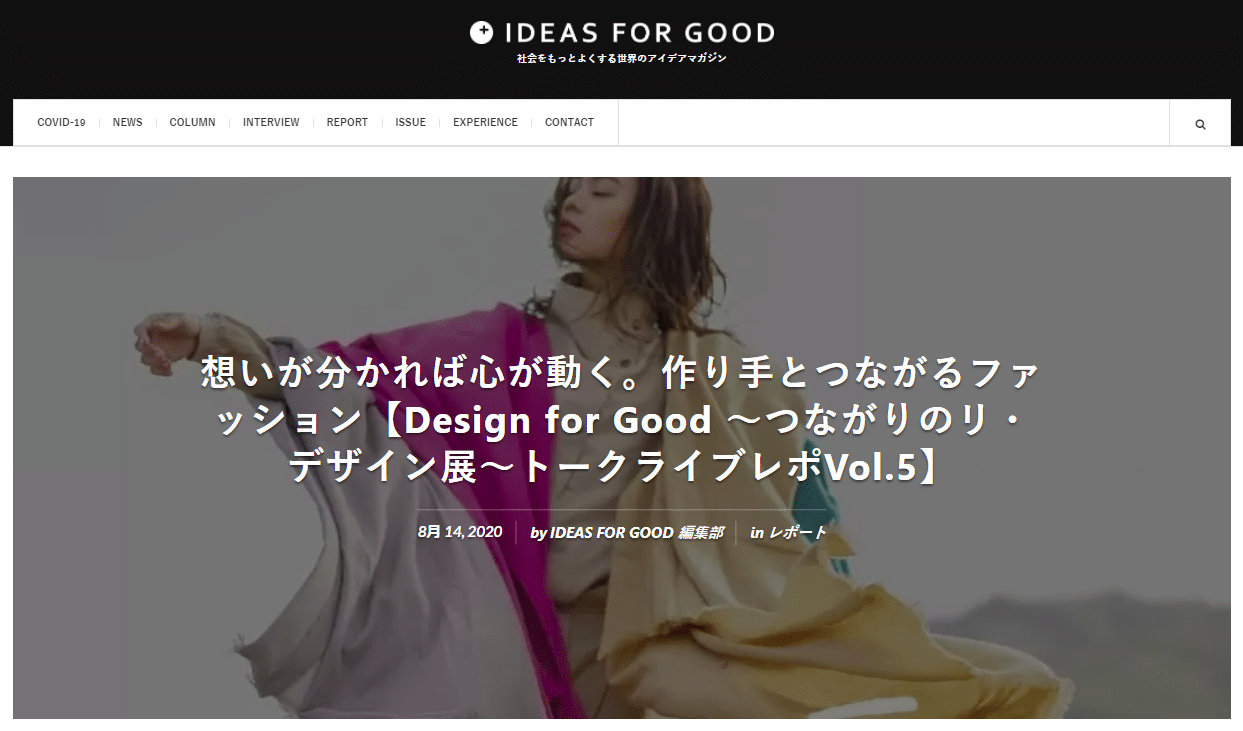1243x731 pixels.
Task: Select COLUMN in the navigation bar
Action: pyautogui.click(x=192, y=122)
